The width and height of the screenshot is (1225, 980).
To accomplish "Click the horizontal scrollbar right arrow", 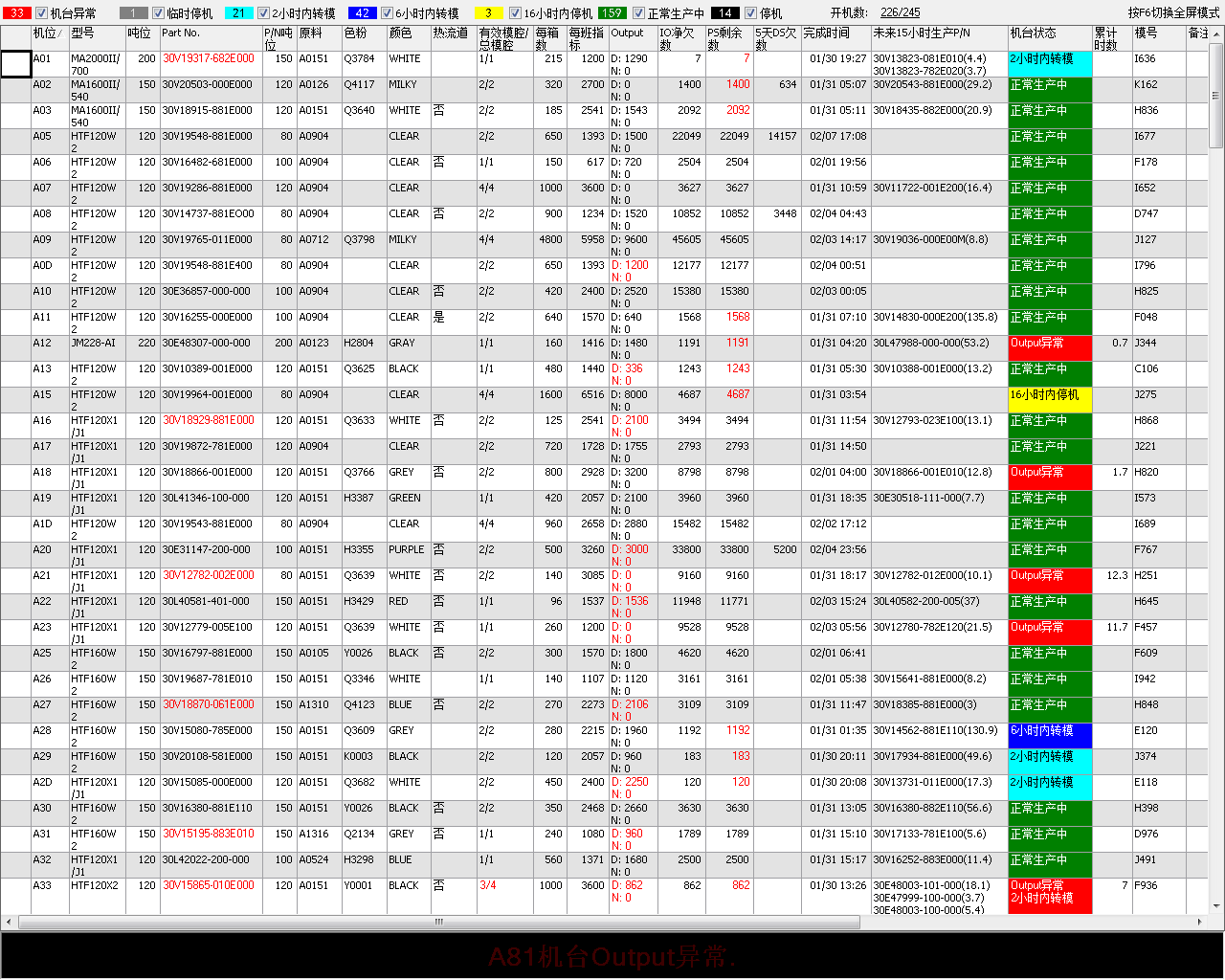I will 1200,922.
